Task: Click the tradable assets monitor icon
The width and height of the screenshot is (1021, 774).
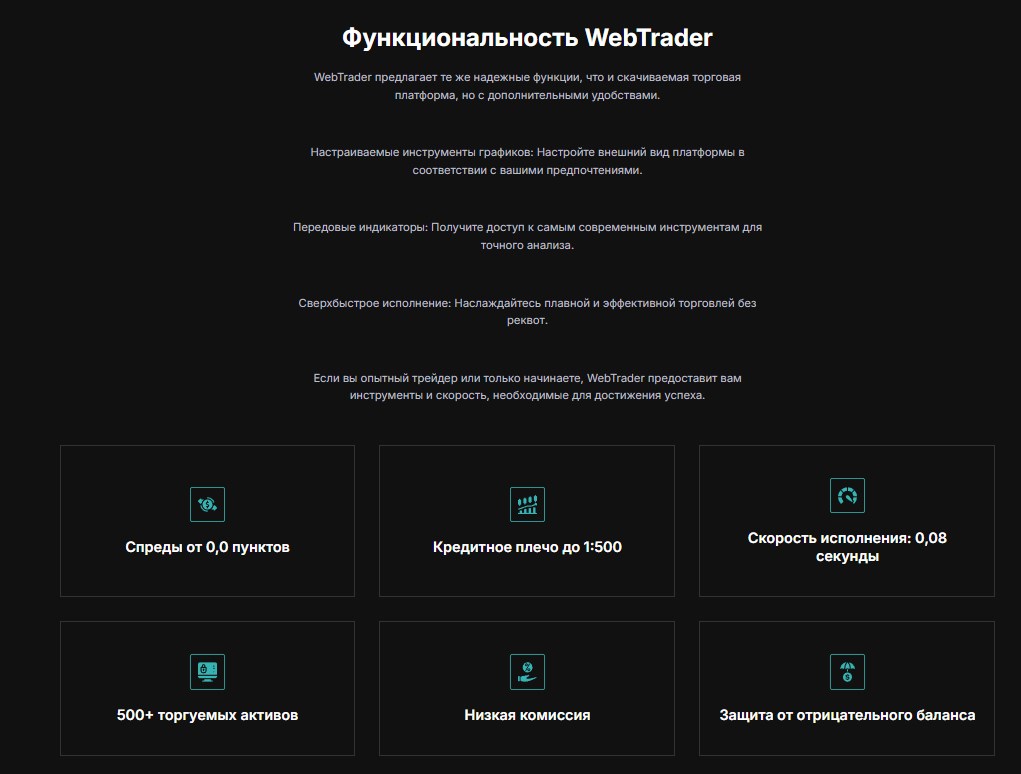Action: point(207,672)
